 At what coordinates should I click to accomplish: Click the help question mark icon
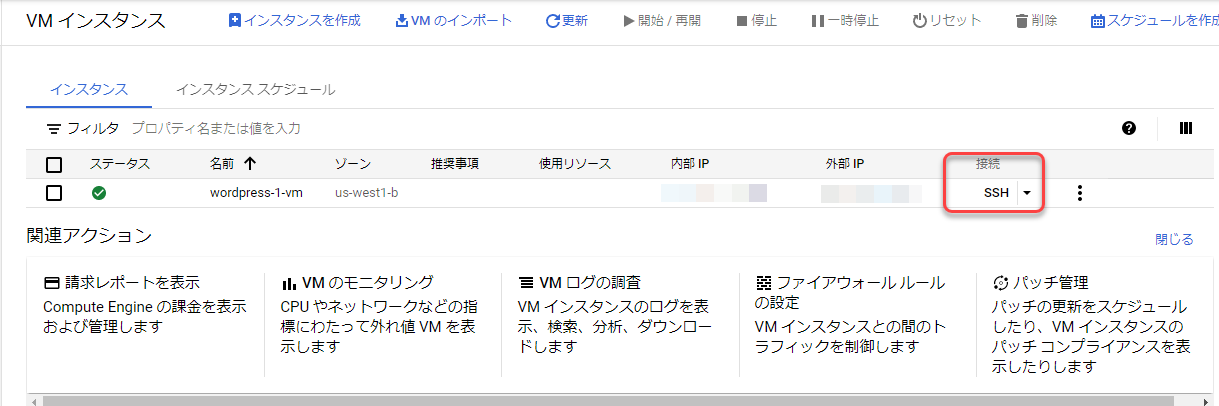[x=1129, y=128]
